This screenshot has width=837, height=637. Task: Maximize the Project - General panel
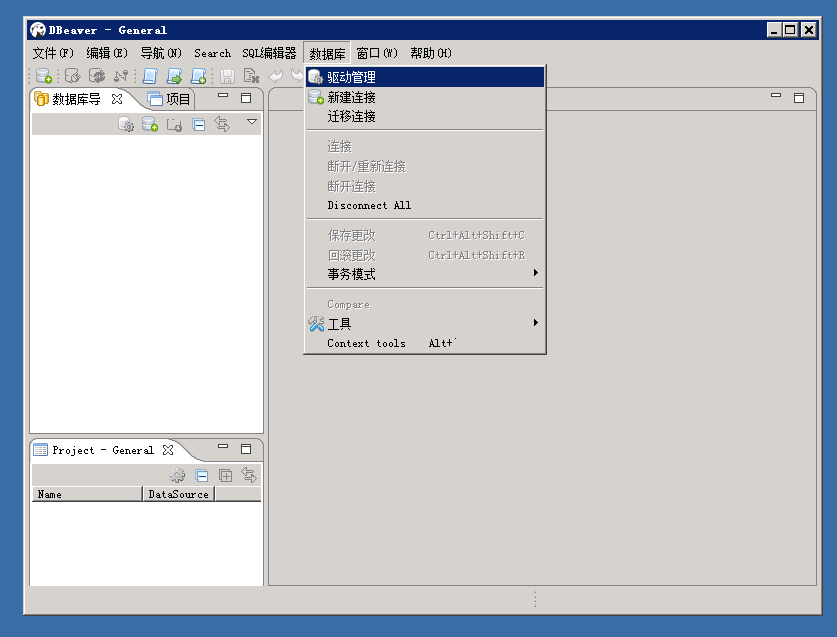tap(246, 449)
